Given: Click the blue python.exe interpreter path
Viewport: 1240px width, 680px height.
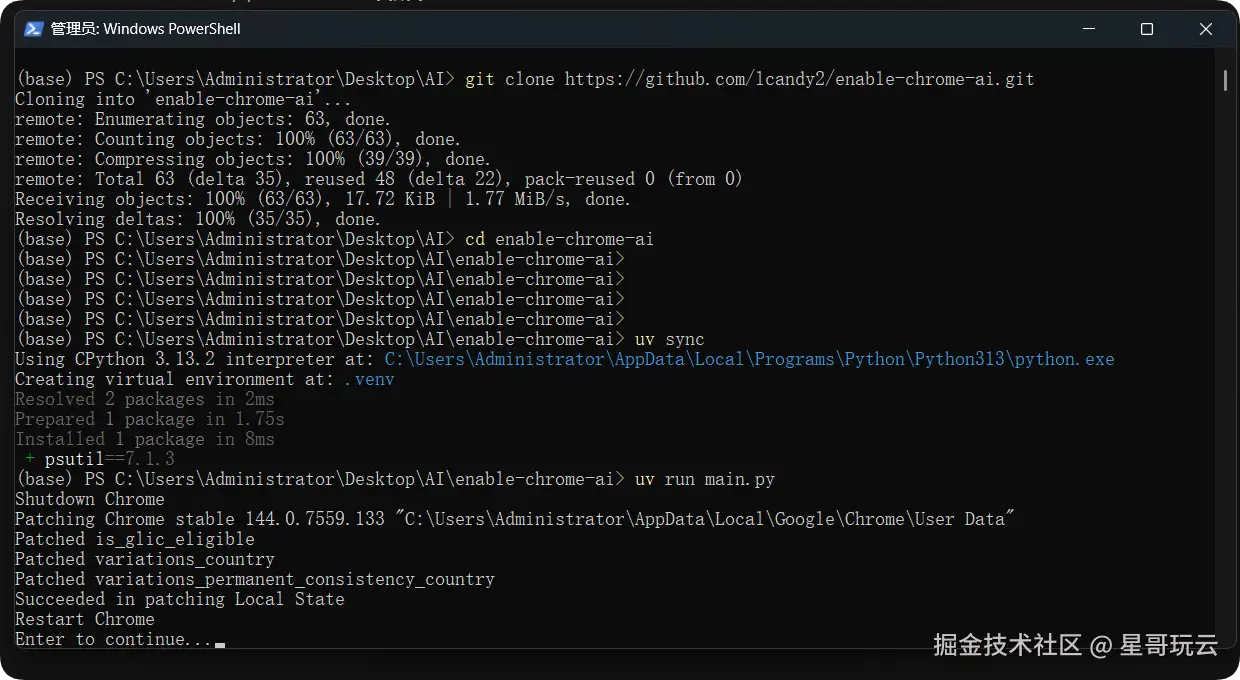Looking at the screenshot, I should click(x=749, y=359).
